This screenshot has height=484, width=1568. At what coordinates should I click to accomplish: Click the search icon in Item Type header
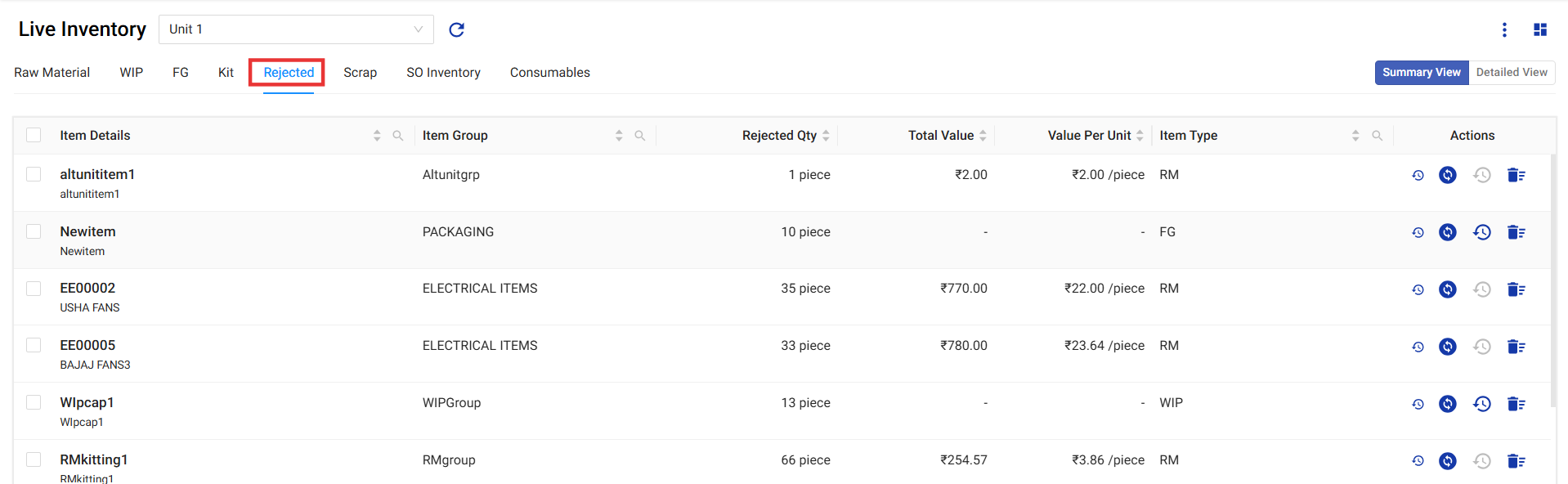1378,136
